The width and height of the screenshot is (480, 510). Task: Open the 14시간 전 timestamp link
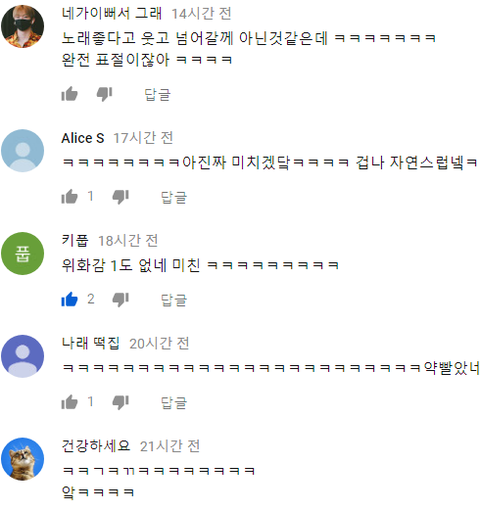[x=201, y=14]
